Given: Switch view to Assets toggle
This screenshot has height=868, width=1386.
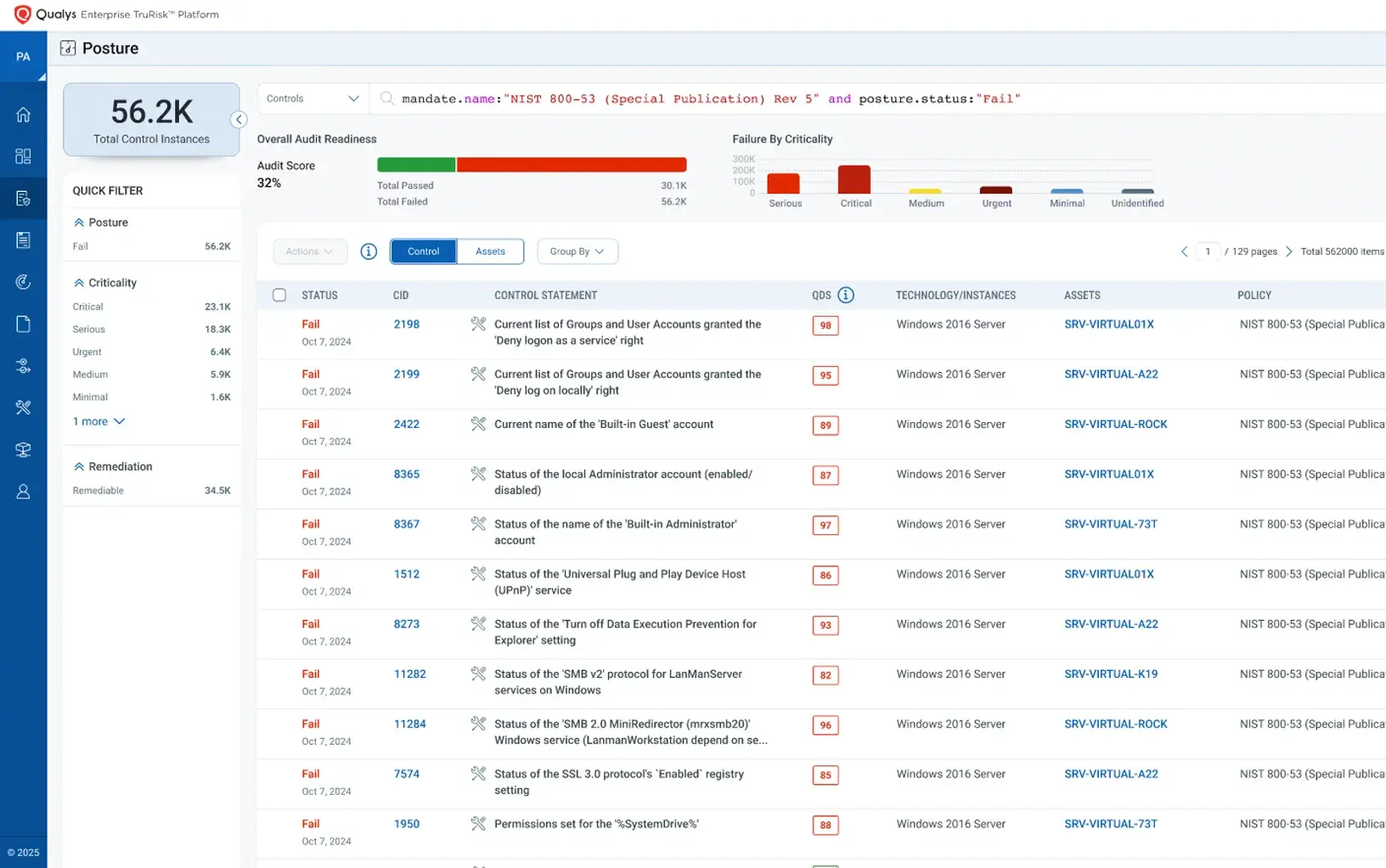Looking at the screenshot, I should point(490,251).
